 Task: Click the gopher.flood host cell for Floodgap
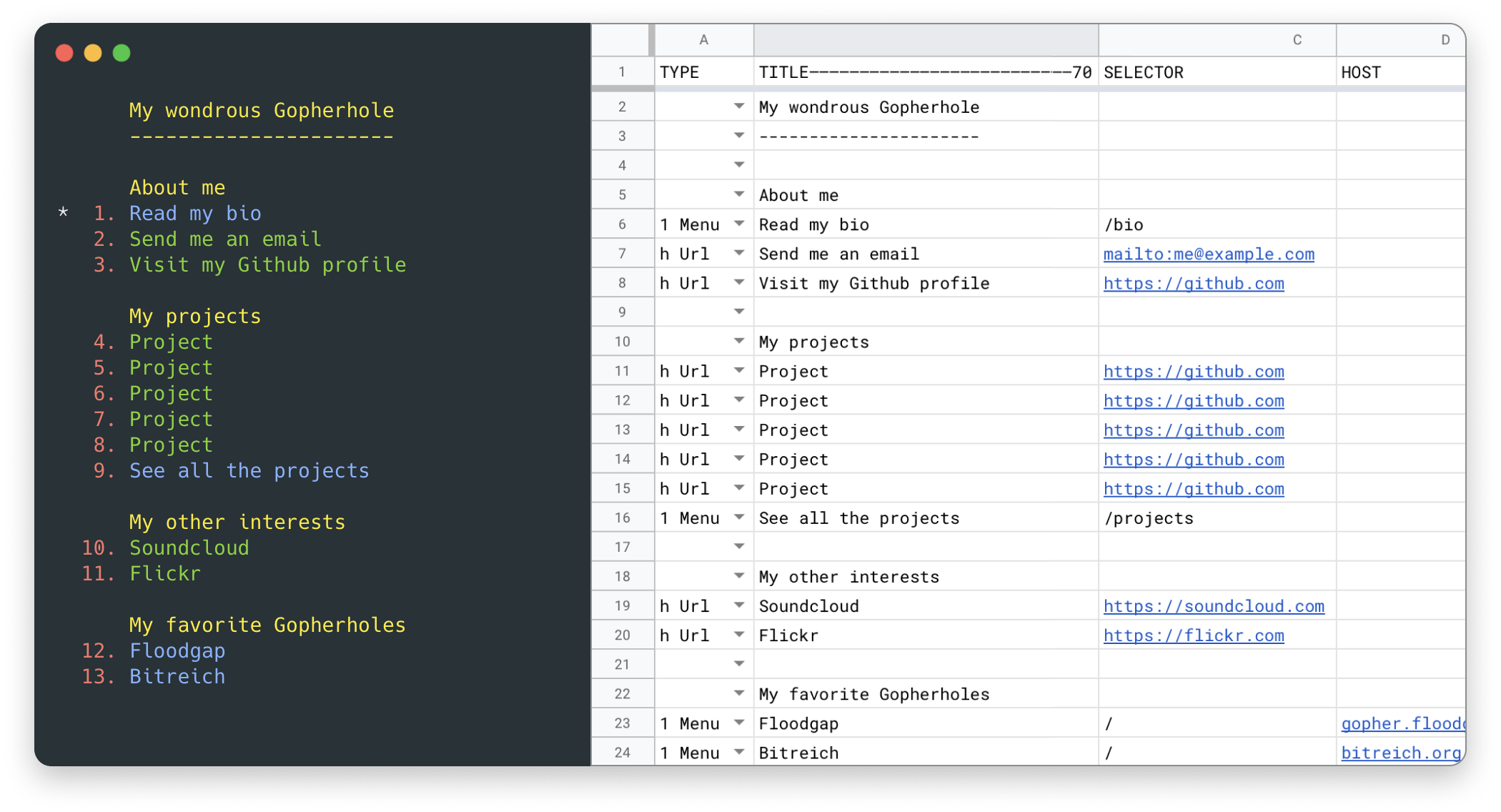pos(1402,723)
